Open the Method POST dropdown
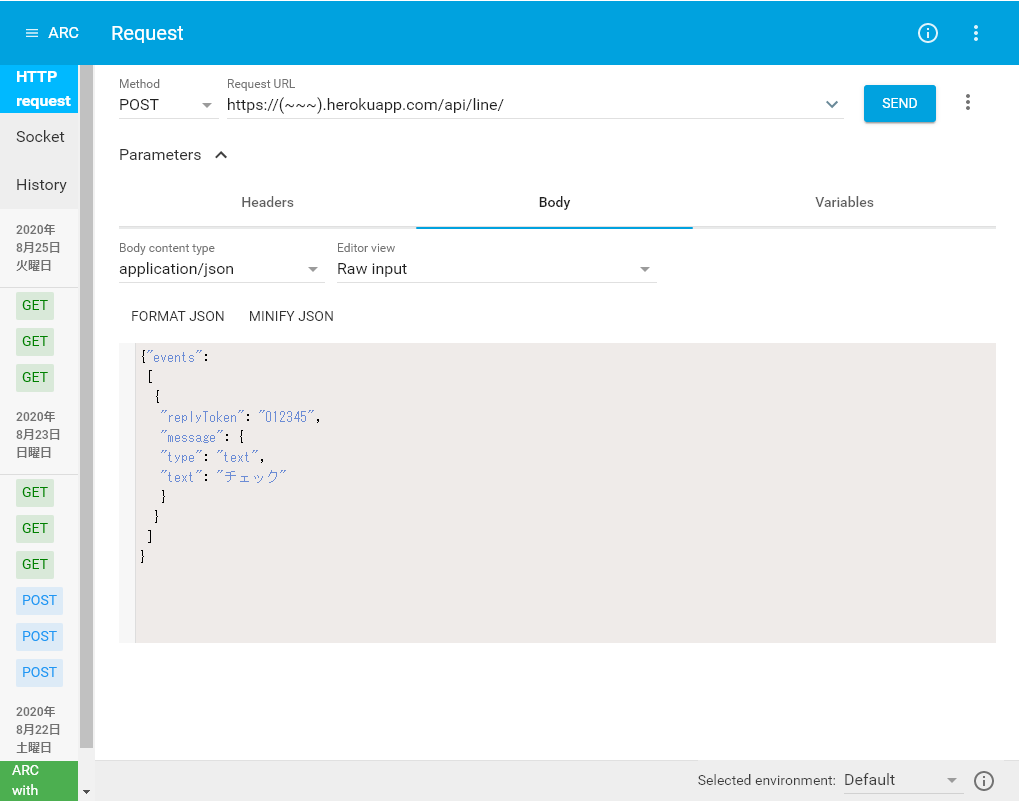The height and width of the screenshot is (802, 1019). (x=168, y=104)
